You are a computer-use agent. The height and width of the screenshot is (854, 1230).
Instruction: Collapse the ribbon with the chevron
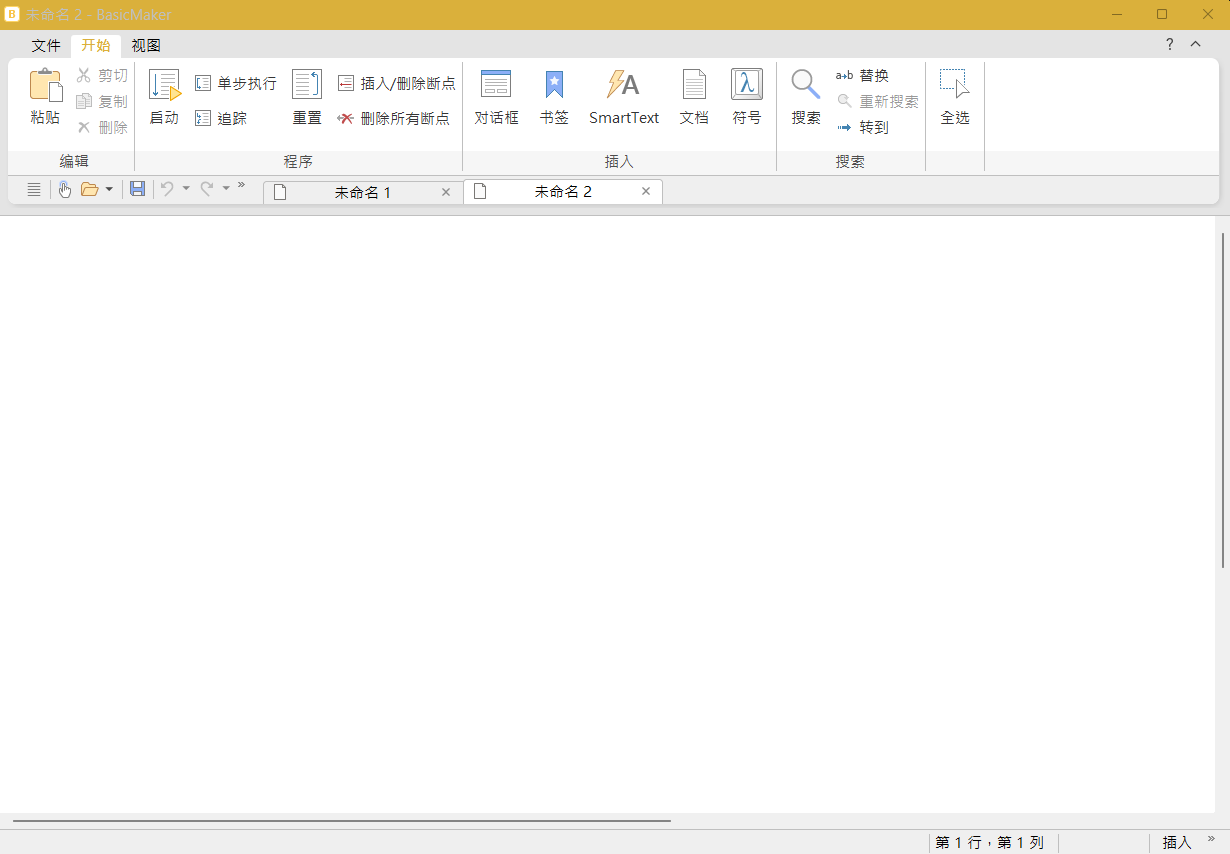point(1195,44)
